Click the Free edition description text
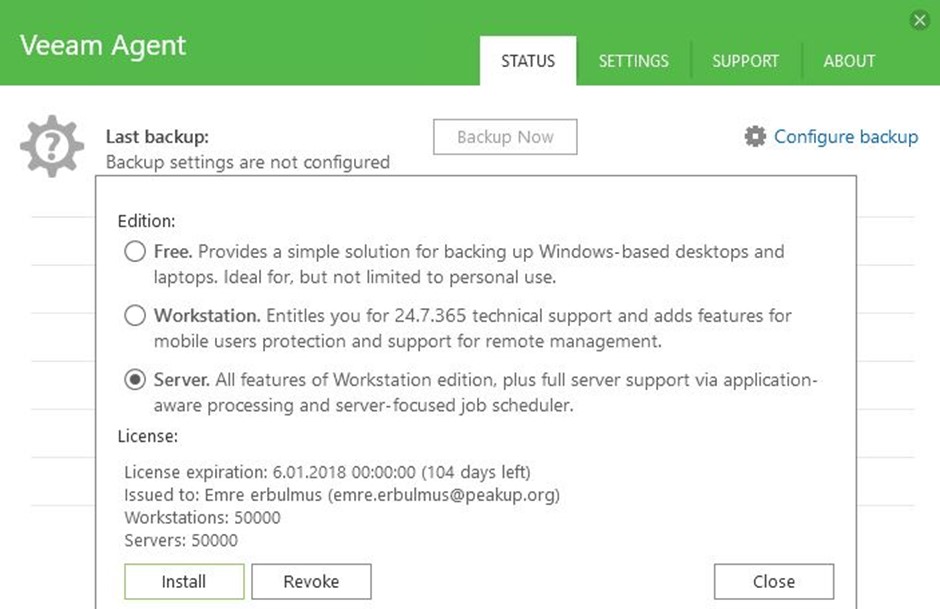Screen dimensions: 940x609 pos(469,264)
